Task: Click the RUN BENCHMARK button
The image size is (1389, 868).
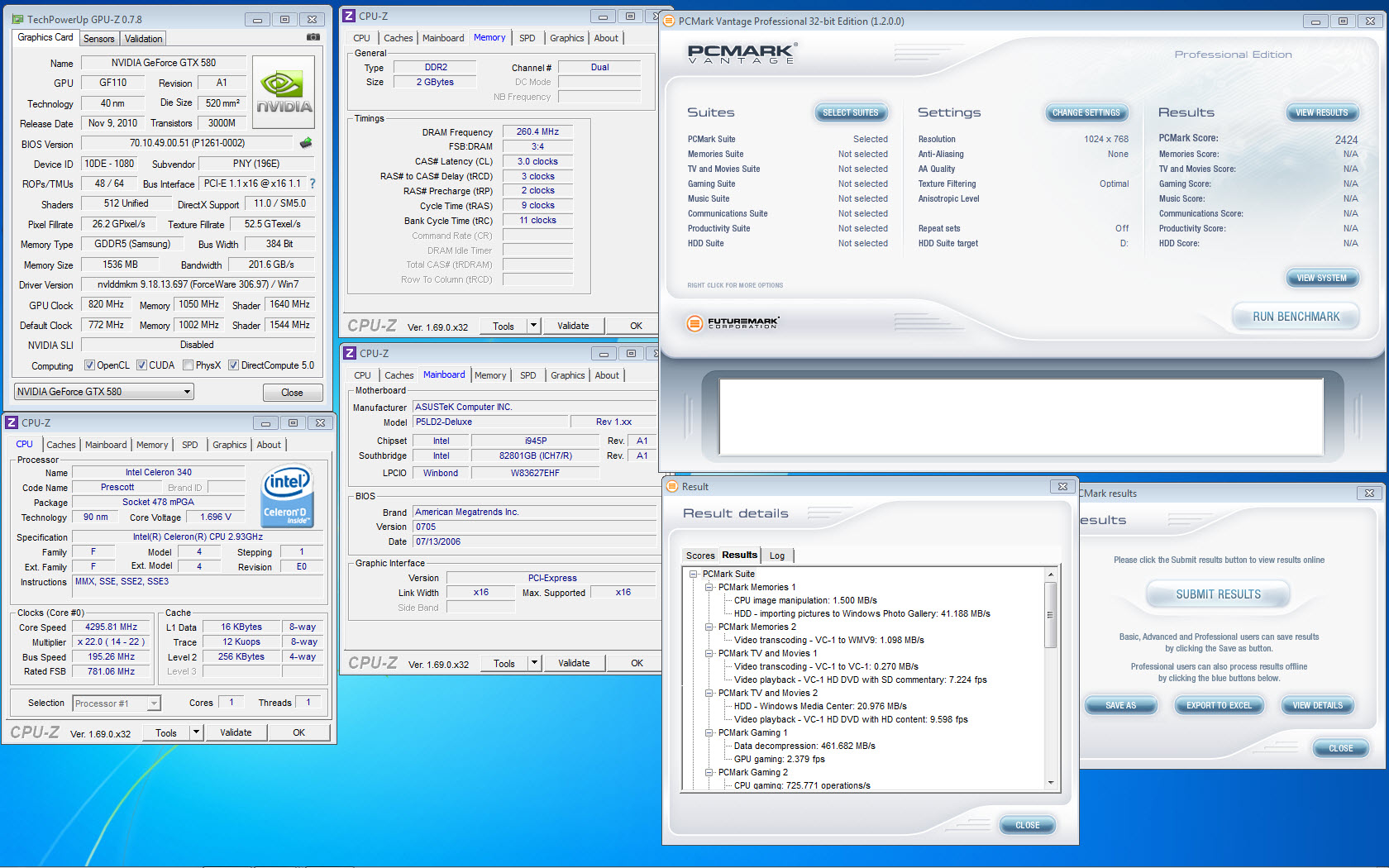Action: pyautogui.click(x=1296, y=317)
